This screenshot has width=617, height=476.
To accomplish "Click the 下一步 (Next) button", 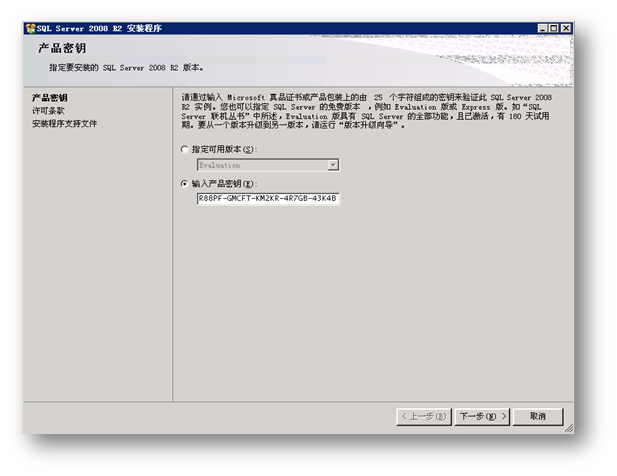I will [x=482, y=416].
